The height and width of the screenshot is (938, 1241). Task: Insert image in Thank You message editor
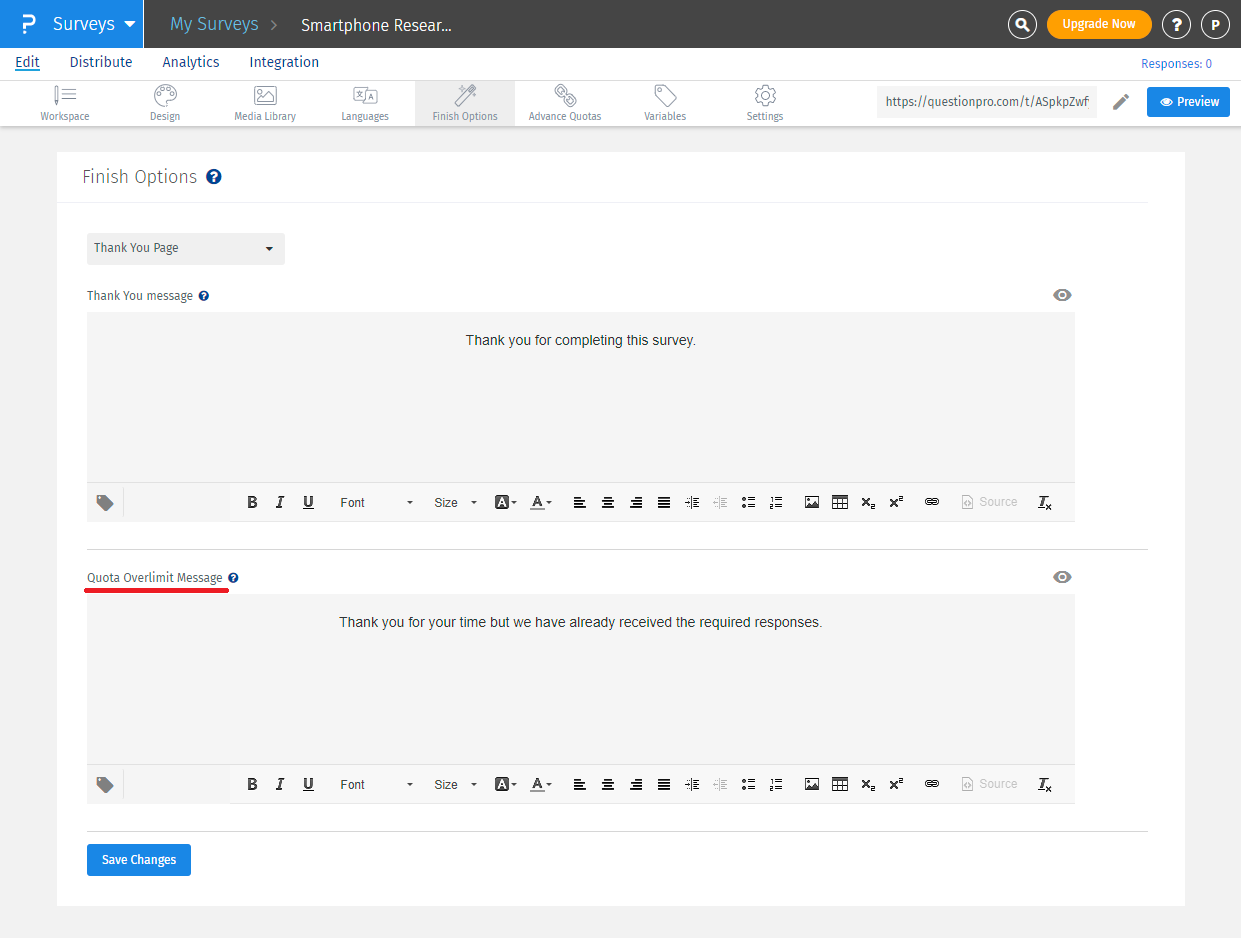812,502
